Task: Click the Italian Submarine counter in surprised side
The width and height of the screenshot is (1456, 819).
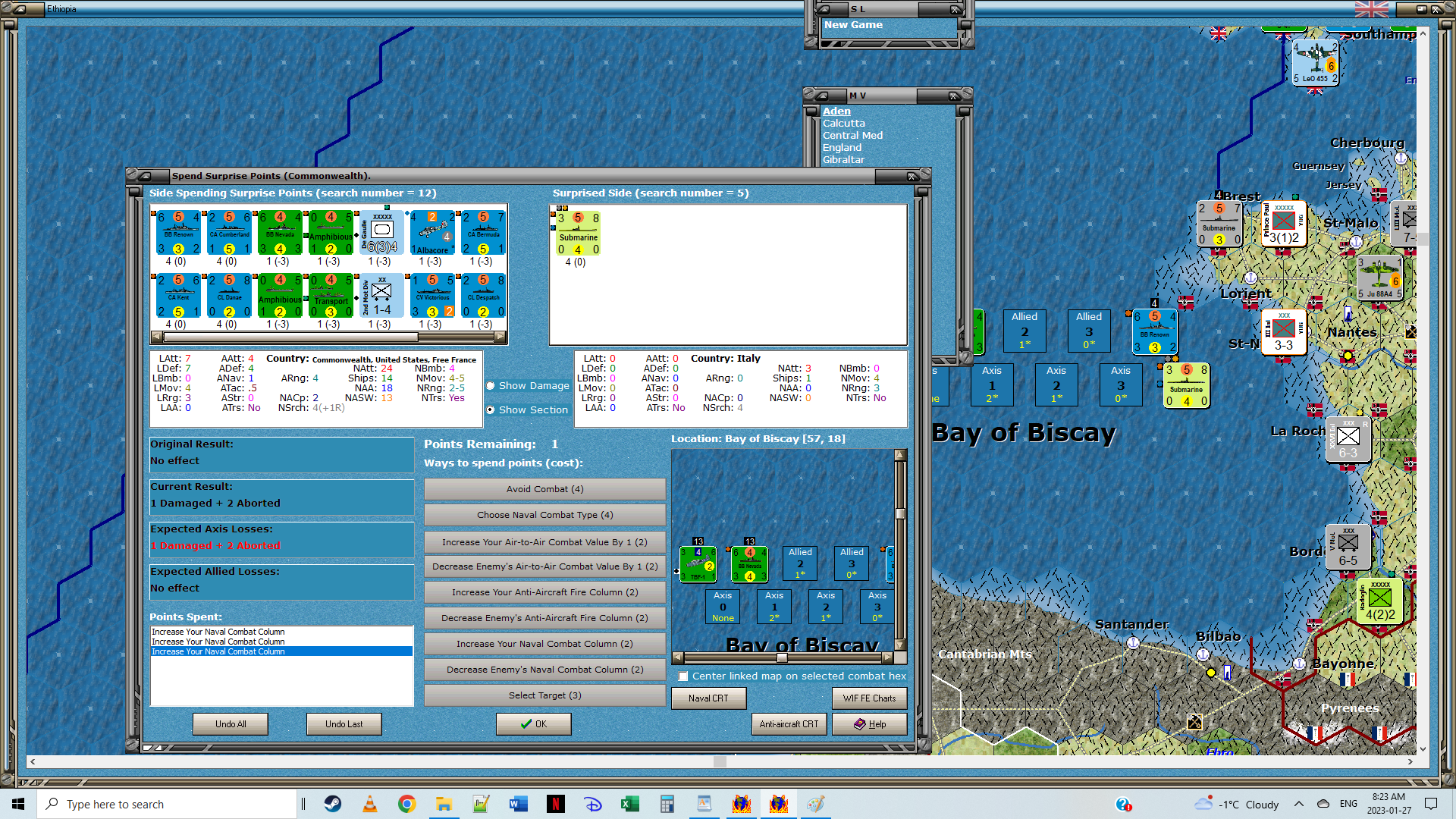Action: point(578,234)
